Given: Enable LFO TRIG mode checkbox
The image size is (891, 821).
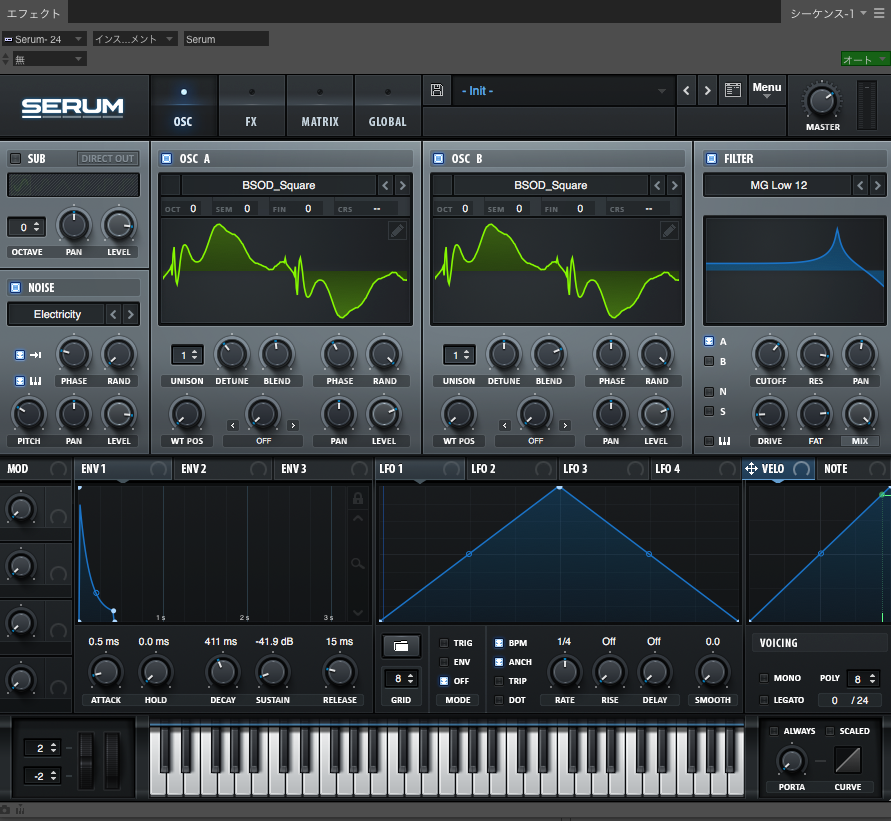Looking at the screenshot, I should pyautogui.click(x=444, y=643).
